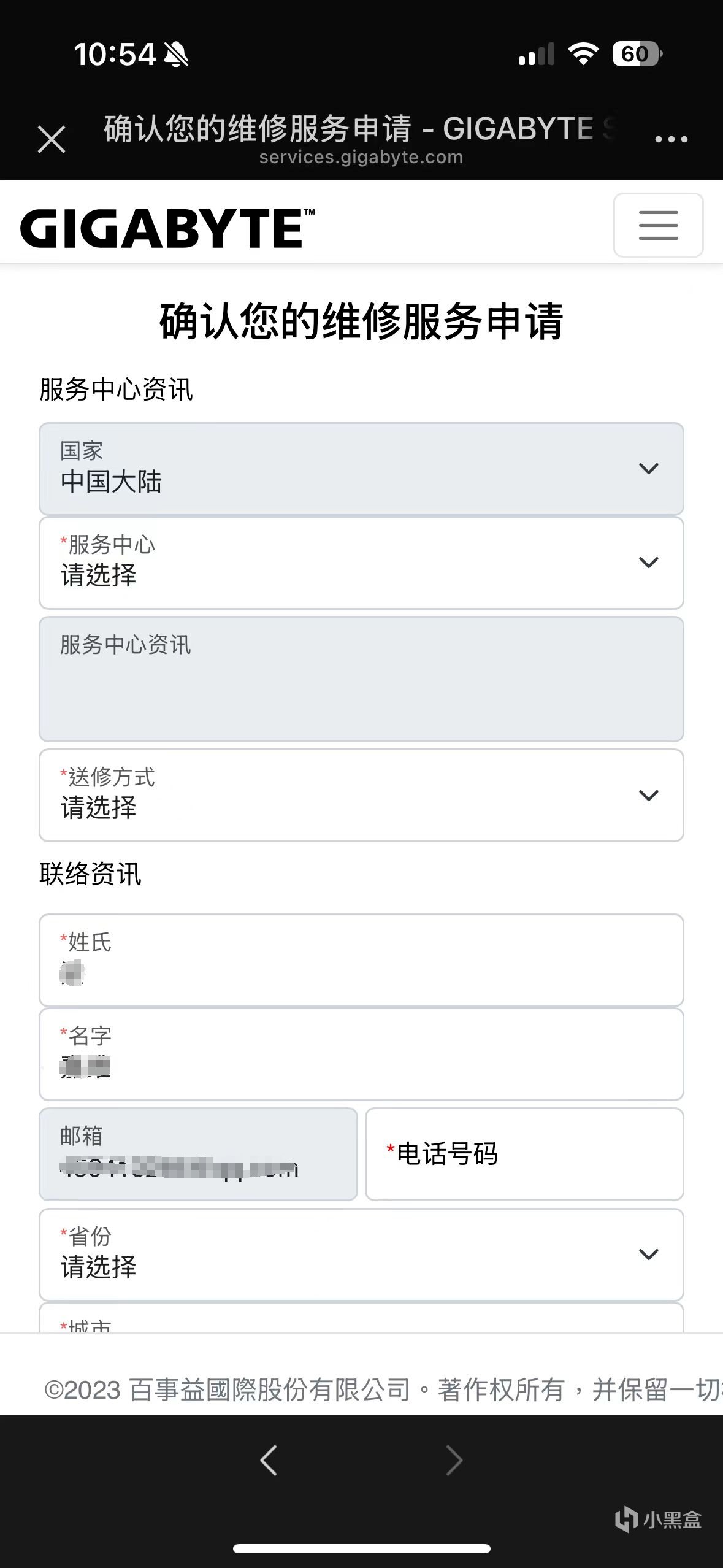
Task: Open the 服务中心 service center dropdown
Action: coord(361,563)
